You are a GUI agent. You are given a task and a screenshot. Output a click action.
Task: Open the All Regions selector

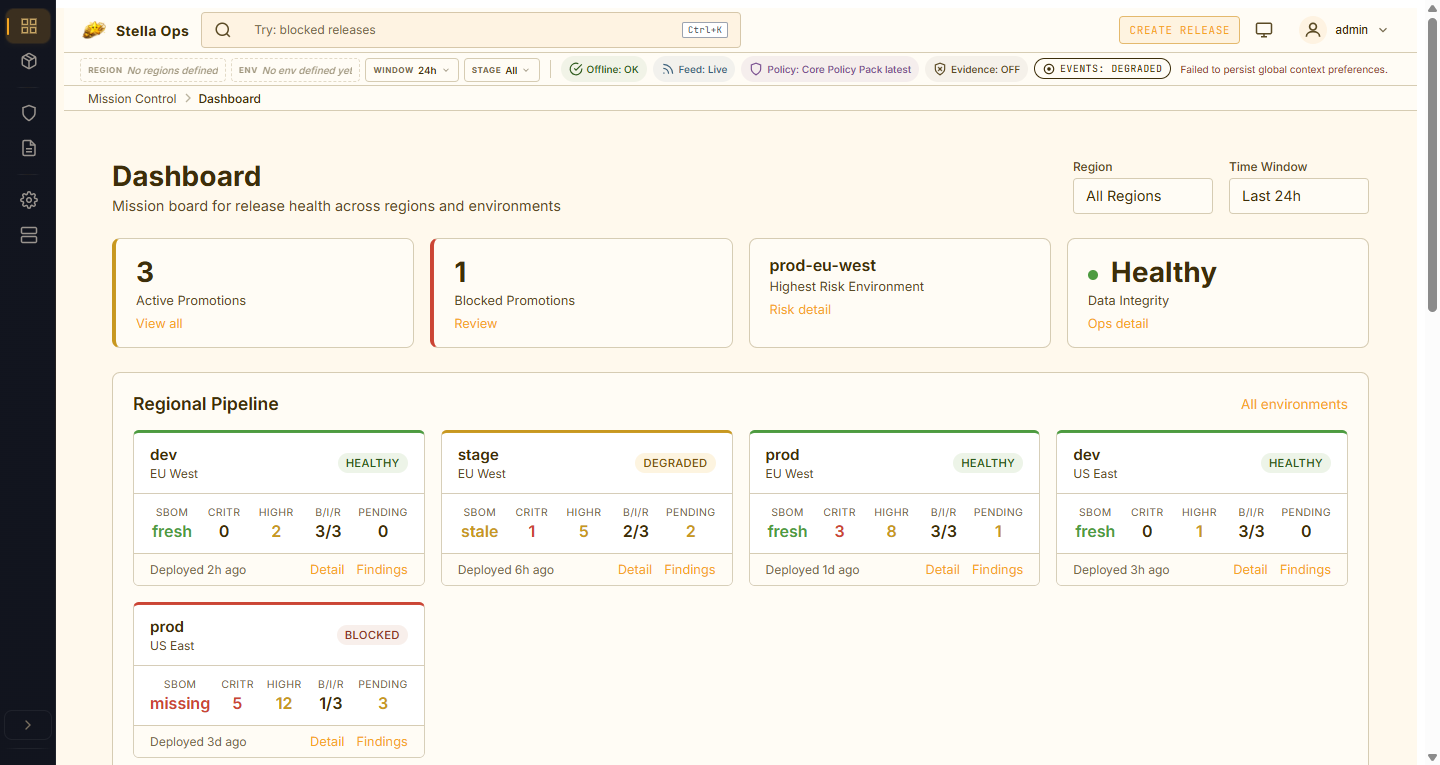[1142, 196]
